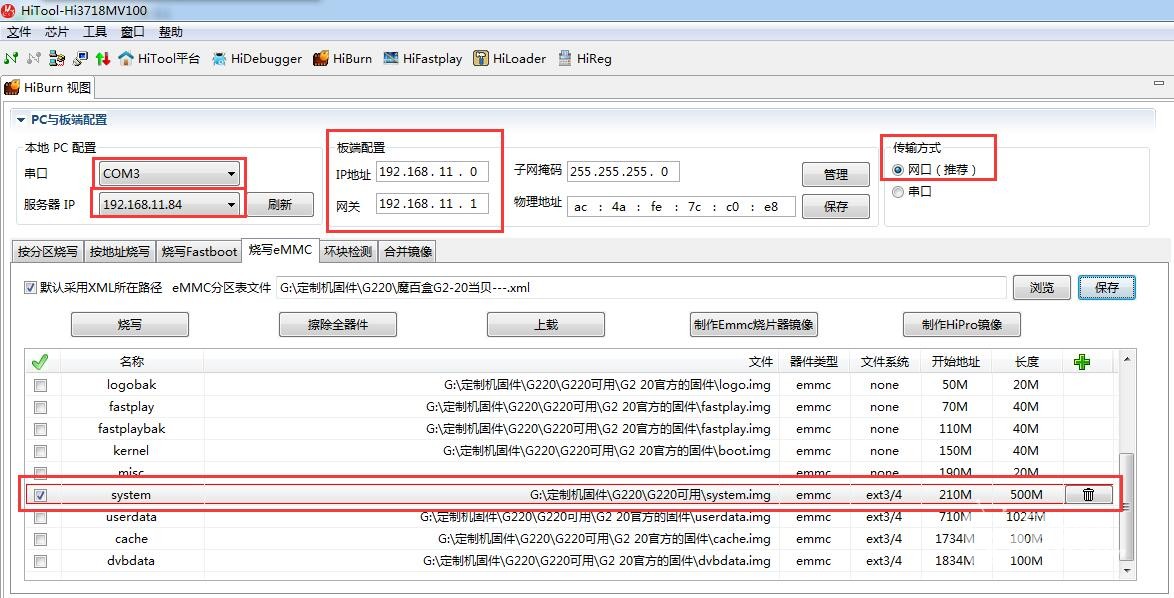Click the board IP地址 field

(432, 171)
